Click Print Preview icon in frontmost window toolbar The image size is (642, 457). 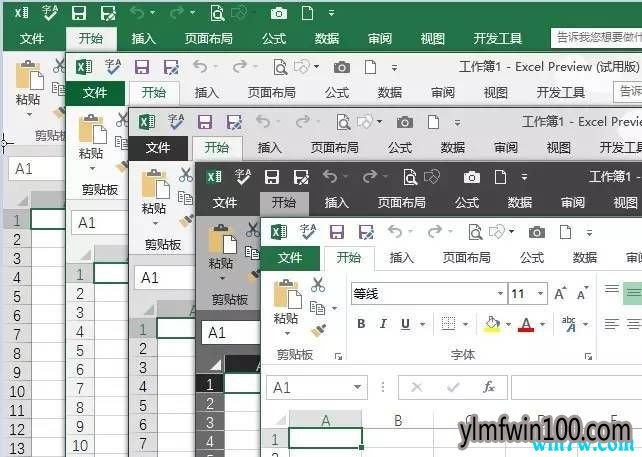(x=475, y=233)
